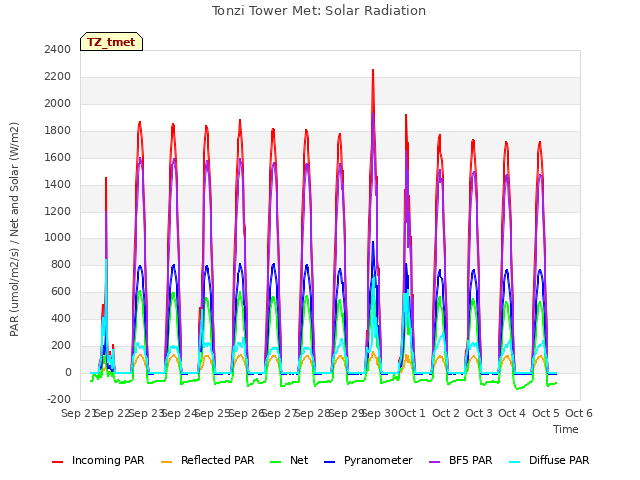Click the 1200 y-axis tick label

[x=58, y=211]
